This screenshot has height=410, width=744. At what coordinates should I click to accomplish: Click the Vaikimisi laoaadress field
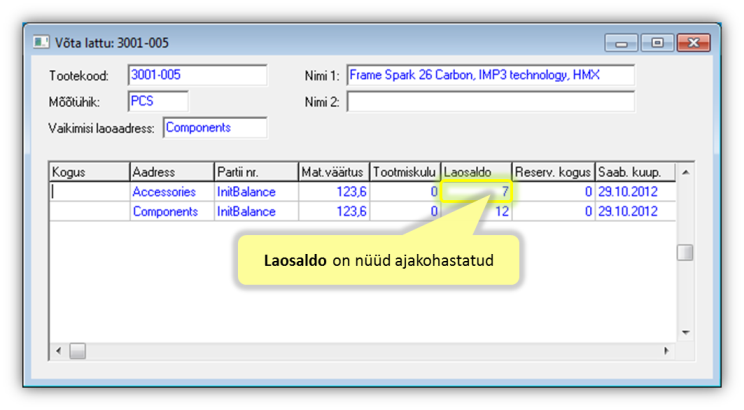pos(215,128)
